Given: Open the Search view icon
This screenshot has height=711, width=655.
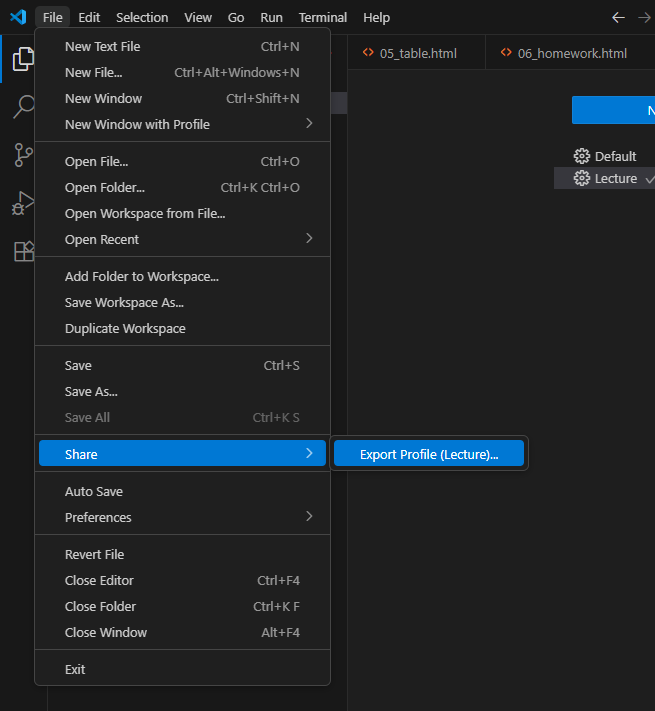Looking at the screenshot, I should [x=22, y=107].
